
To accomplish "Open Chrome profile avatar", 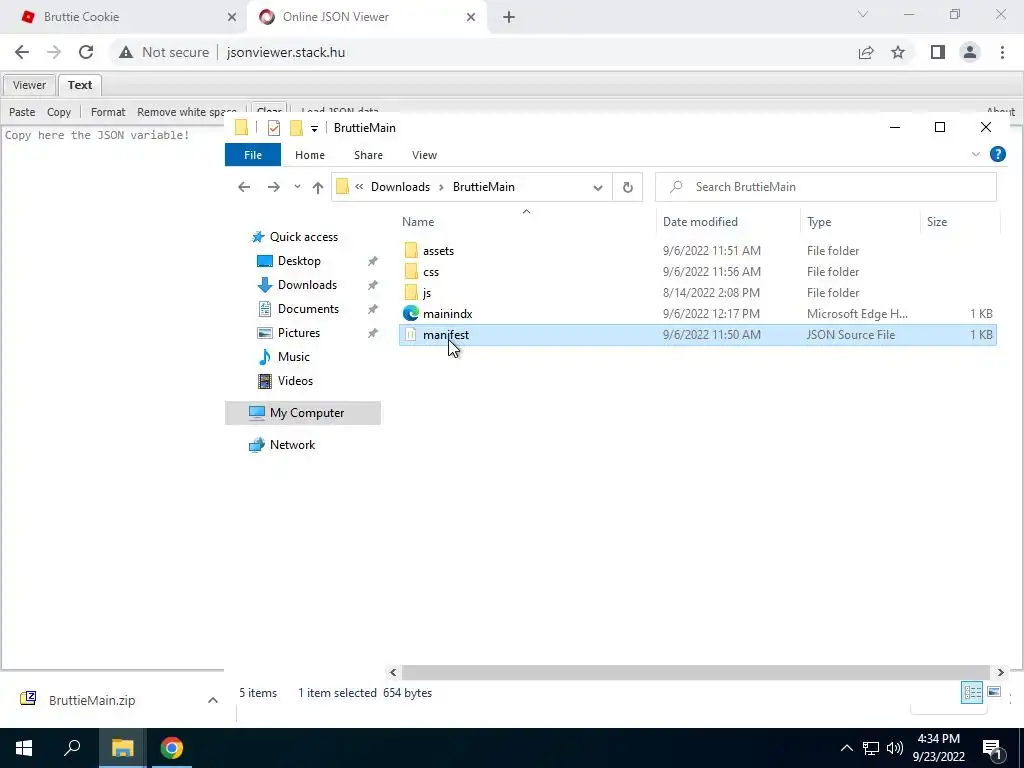I will (970, 52).
